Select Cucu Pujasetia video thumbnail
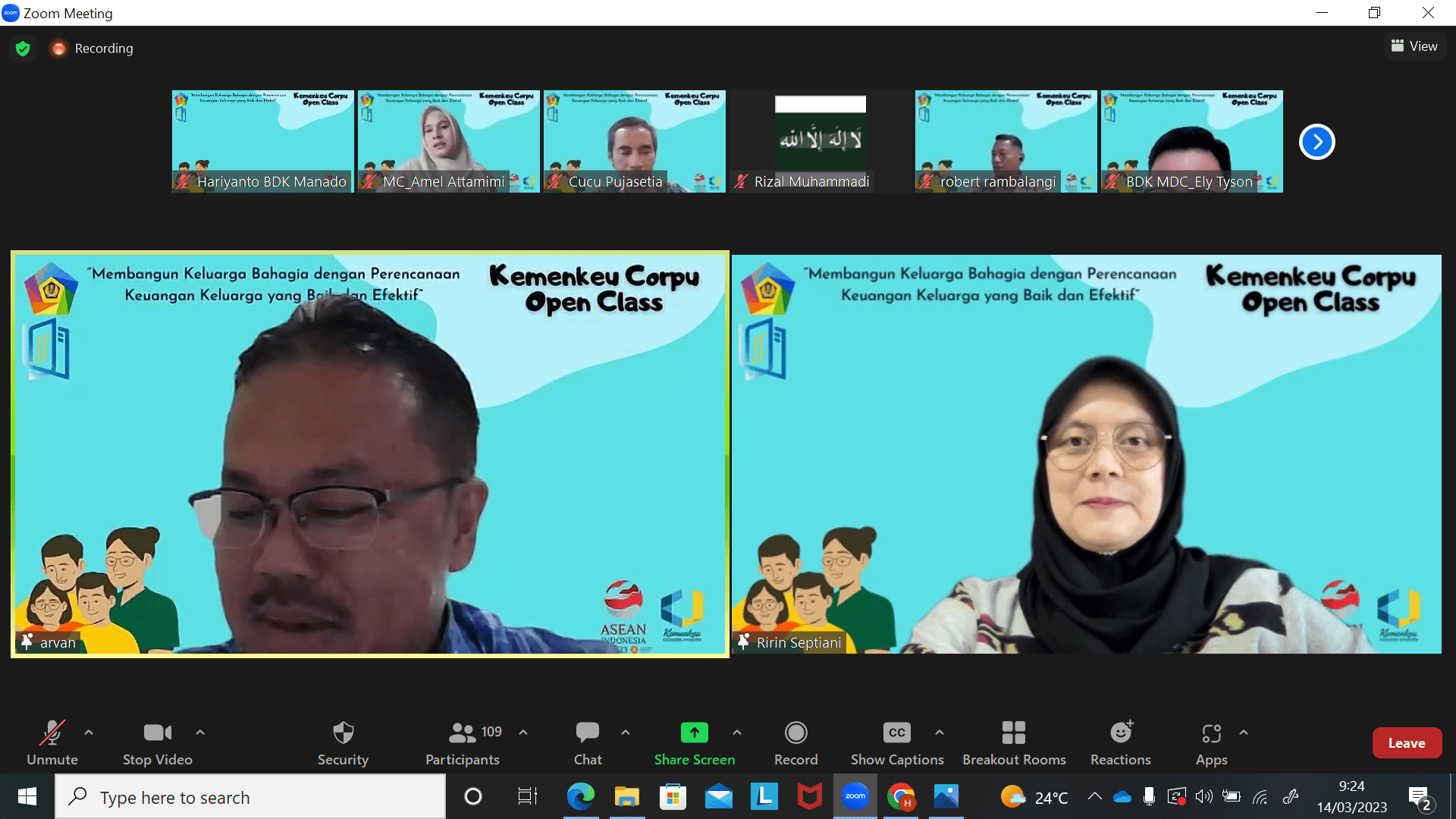Screen dimensions: 1456x819 (x=635, y=142)
